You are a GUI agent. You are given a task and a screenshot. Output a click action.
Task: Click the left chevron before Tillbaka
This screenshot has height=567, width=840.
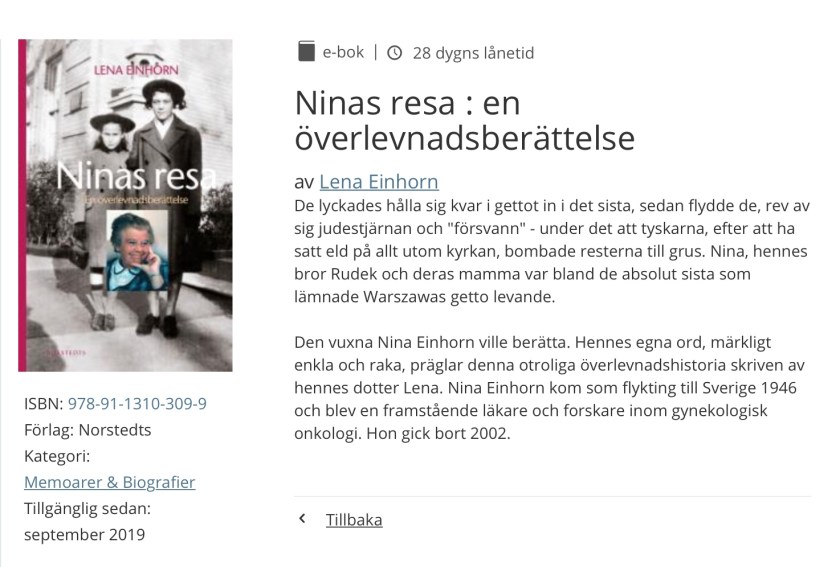pyautogui.click(x=302, y=520)
